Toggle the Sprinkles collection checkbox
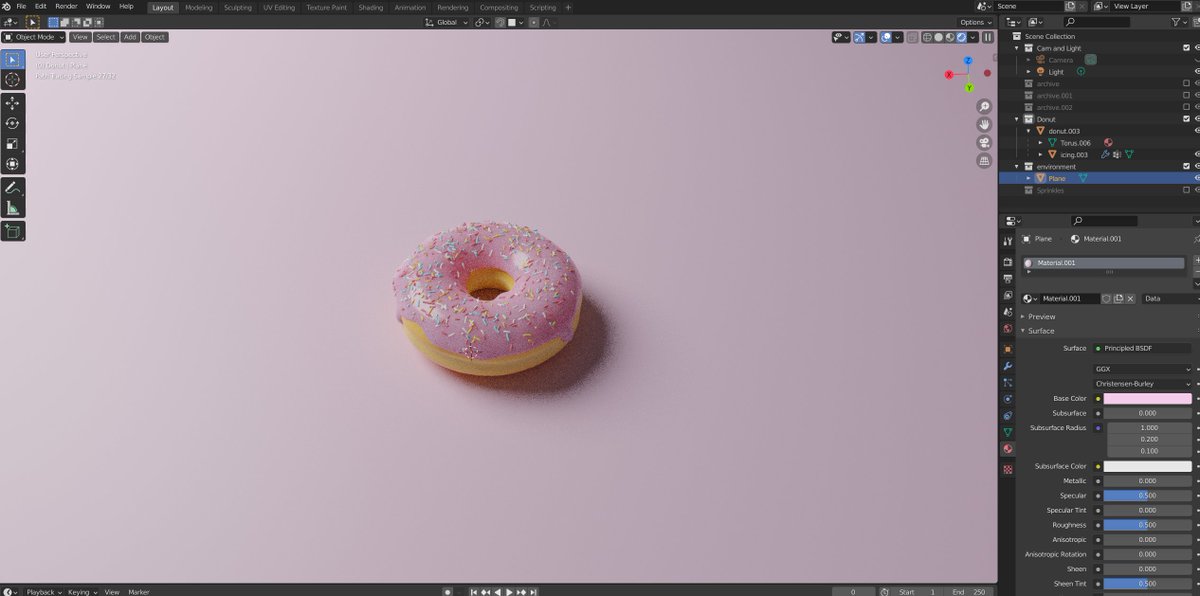The height and width of the screenshot is (596, 1200). pos(1186,190)
